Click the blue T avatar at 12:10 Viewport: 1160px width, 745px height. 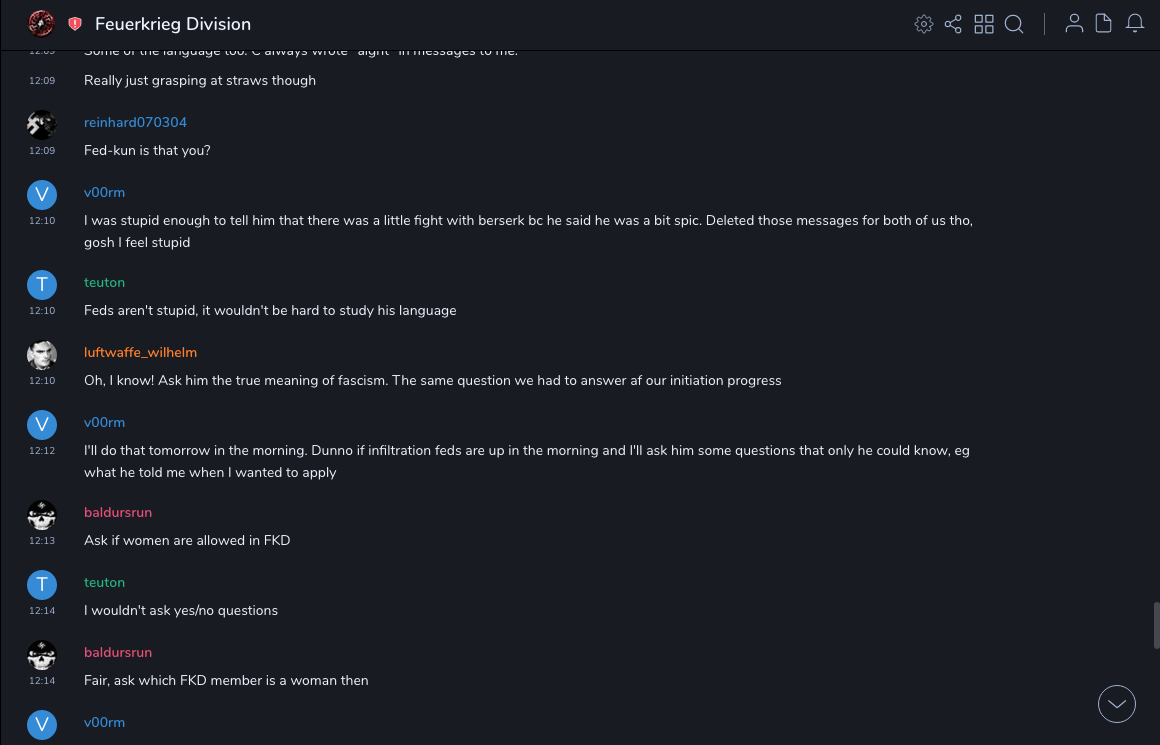[41, 285]
